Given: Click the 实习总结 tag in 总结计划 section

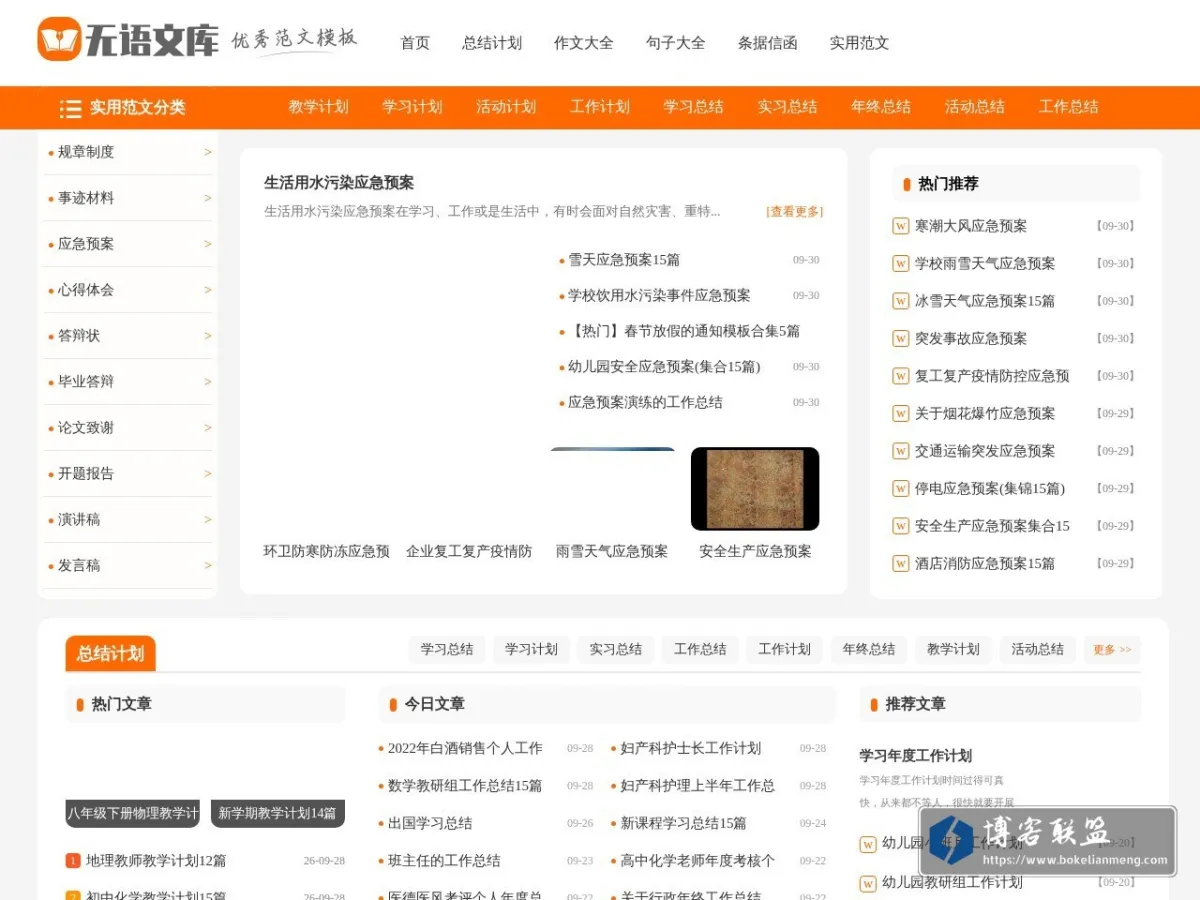Looking at the screenshot, I should click(x=616, y=650).
